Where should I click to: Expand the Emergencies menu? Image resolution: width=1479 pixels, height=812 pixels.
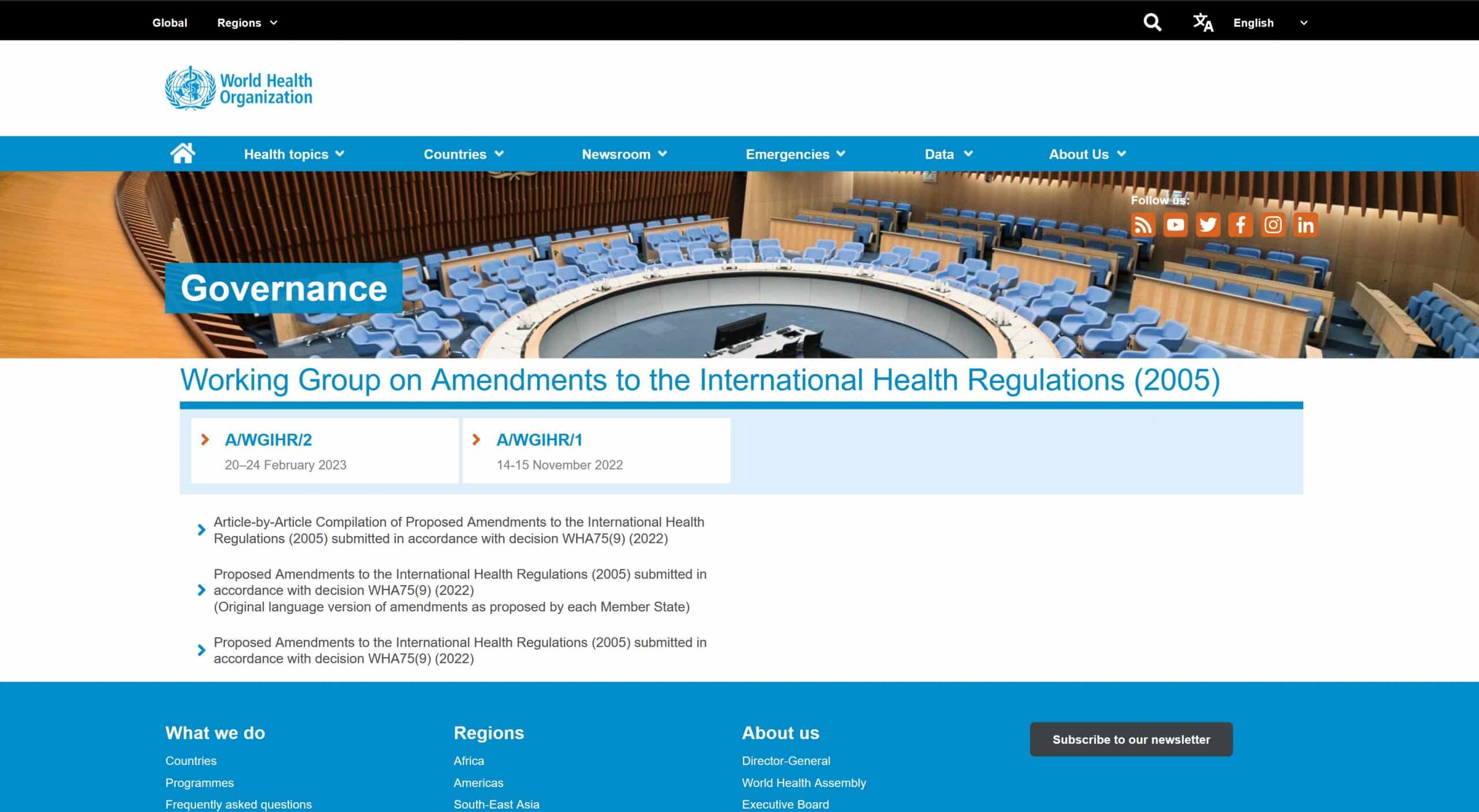click(795, 154)
